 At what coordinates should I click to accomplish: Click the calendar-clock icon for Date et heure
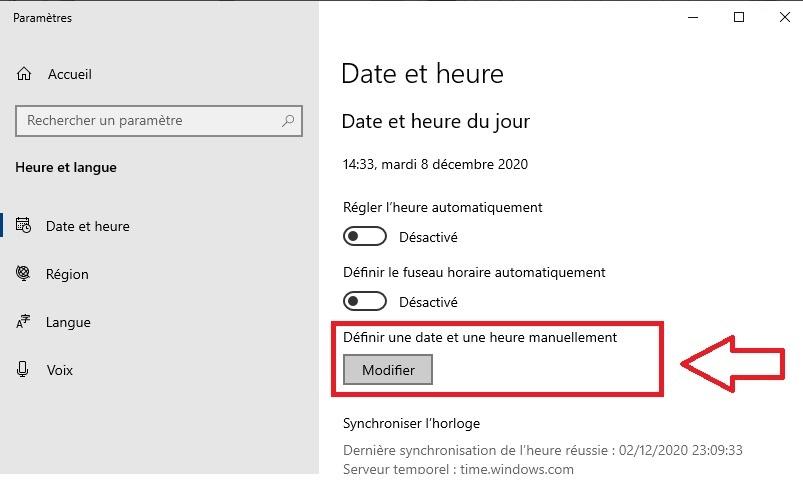click(x=23, y=225)
